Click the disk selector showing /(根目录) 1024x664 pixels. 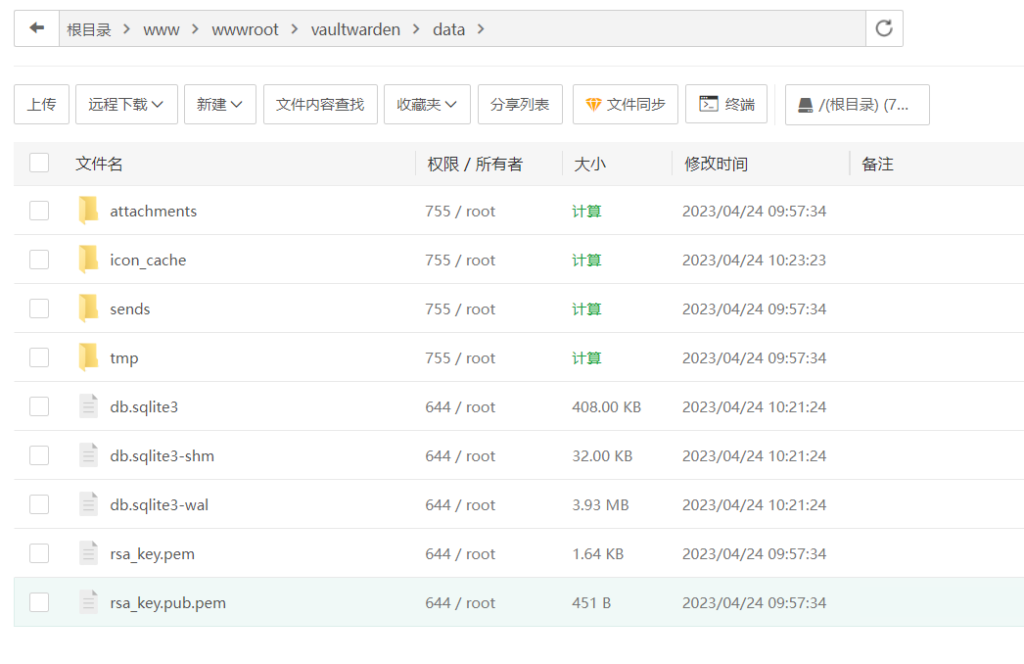coord(856,104)
